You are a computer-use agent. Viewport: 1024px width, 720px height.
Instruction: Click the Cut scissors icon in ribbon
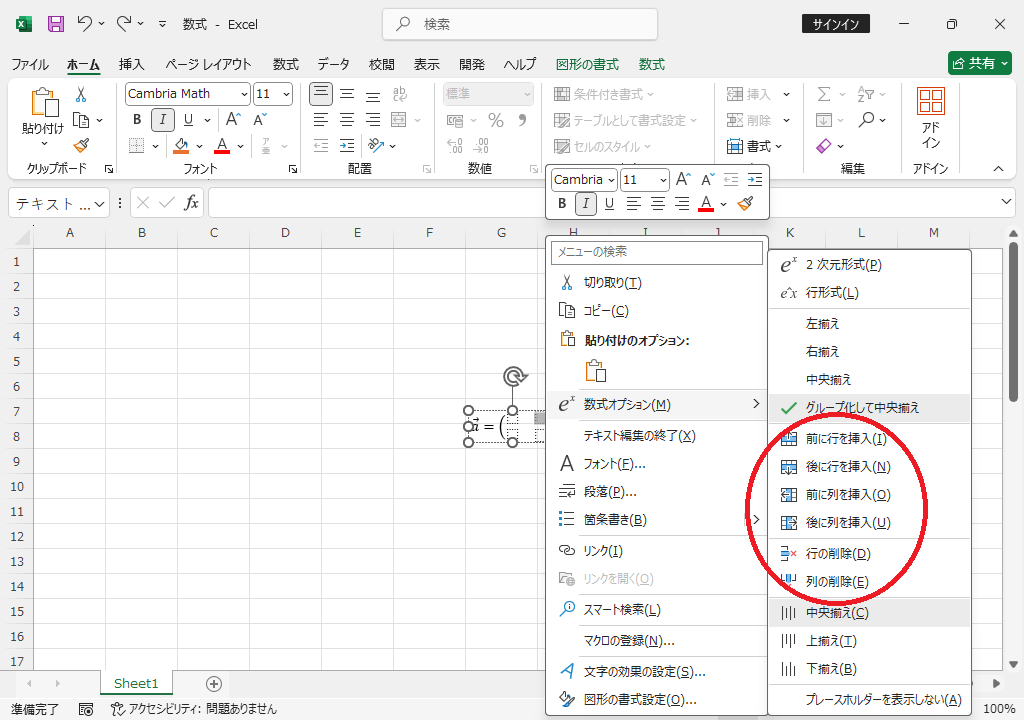tap(81, 94)
